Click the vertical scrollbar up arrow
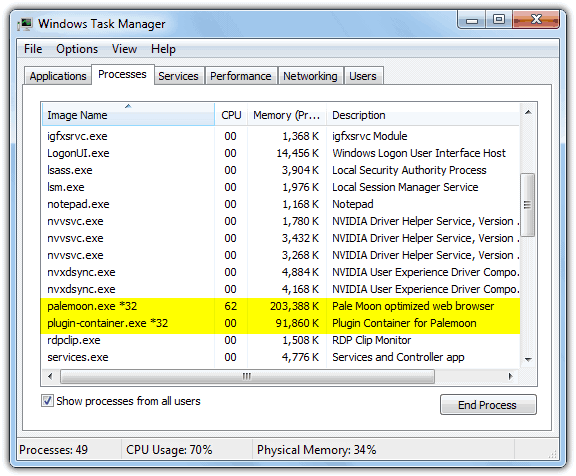The height and width of the screenshot is (476, 576). (528, 112)
